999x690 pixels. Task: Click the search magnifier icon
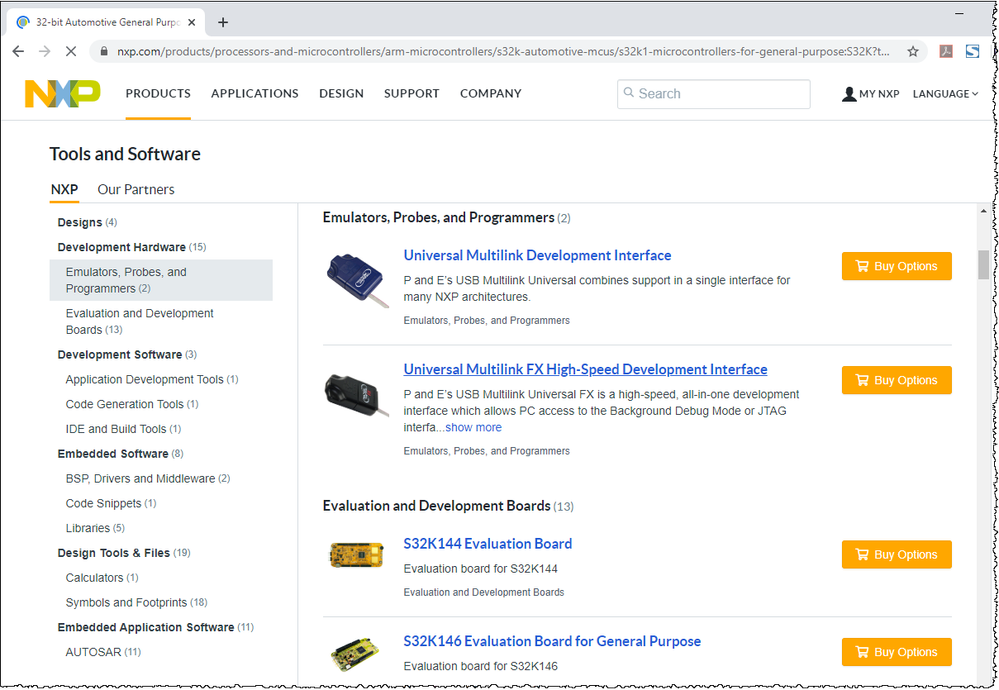point(629,93)
